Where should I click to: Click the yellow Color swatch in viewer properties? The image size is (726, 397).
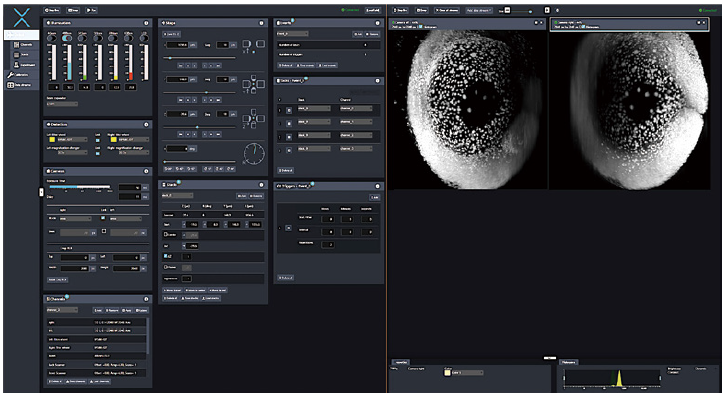coord(447,372)
